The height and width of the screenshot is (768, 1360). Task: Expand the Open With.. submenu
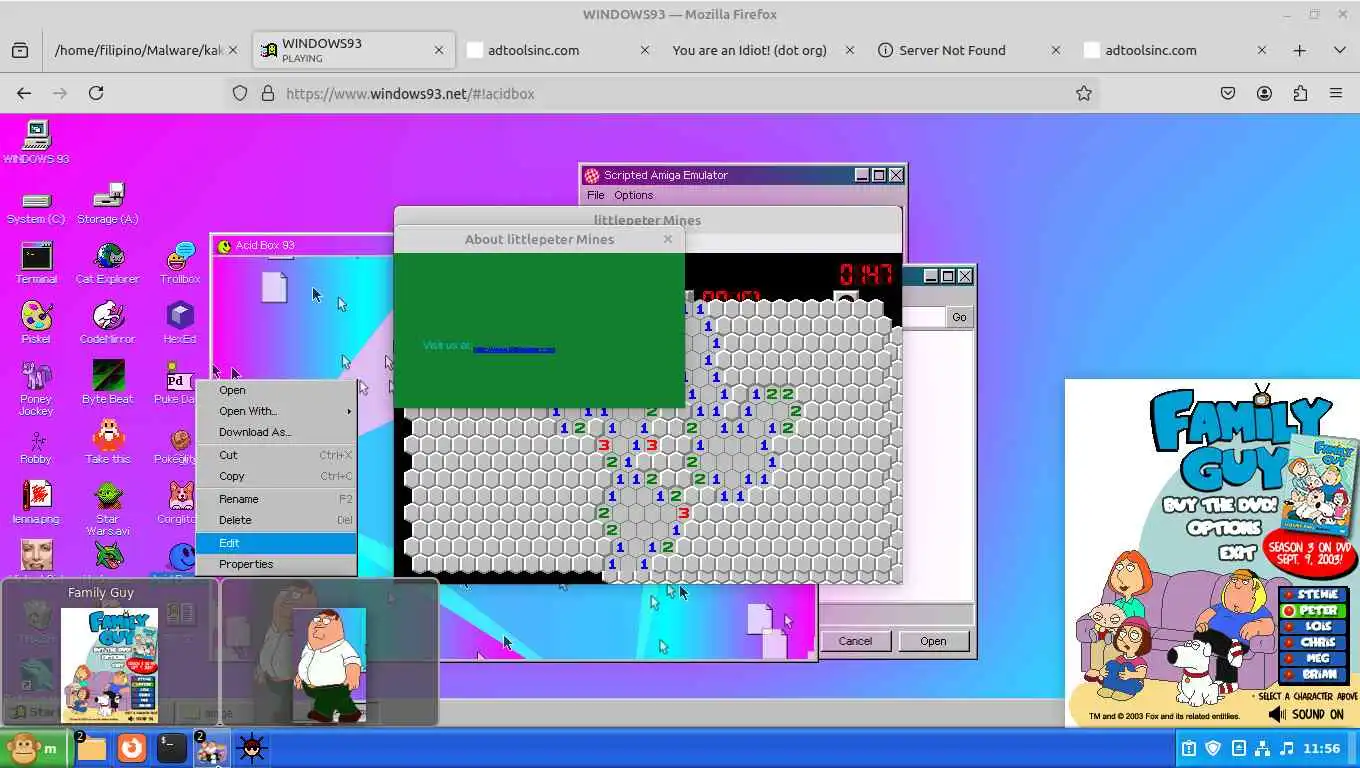(x=276, y=411)
